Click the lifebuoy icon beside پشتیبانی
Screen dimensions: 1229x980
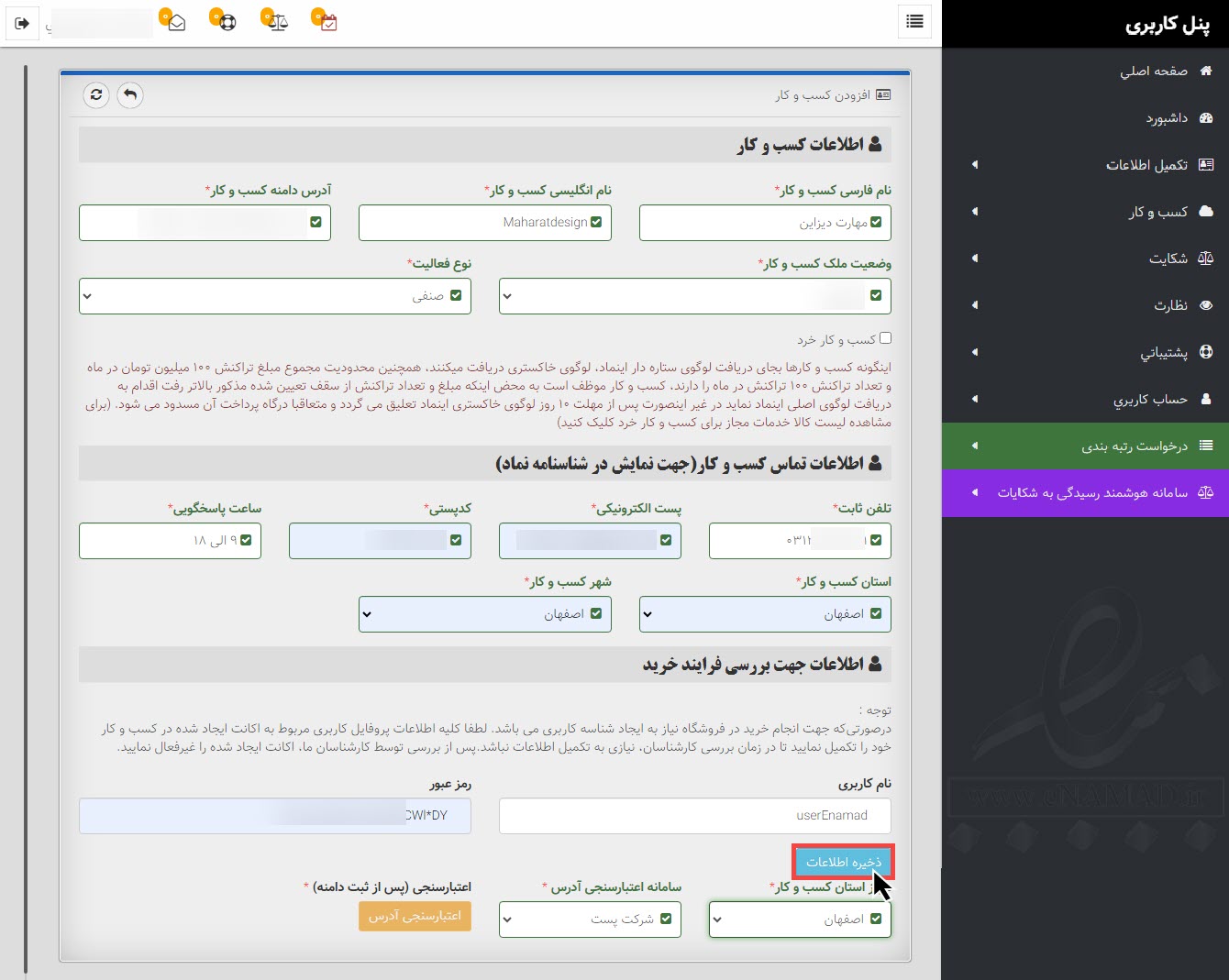[1206, 352]
